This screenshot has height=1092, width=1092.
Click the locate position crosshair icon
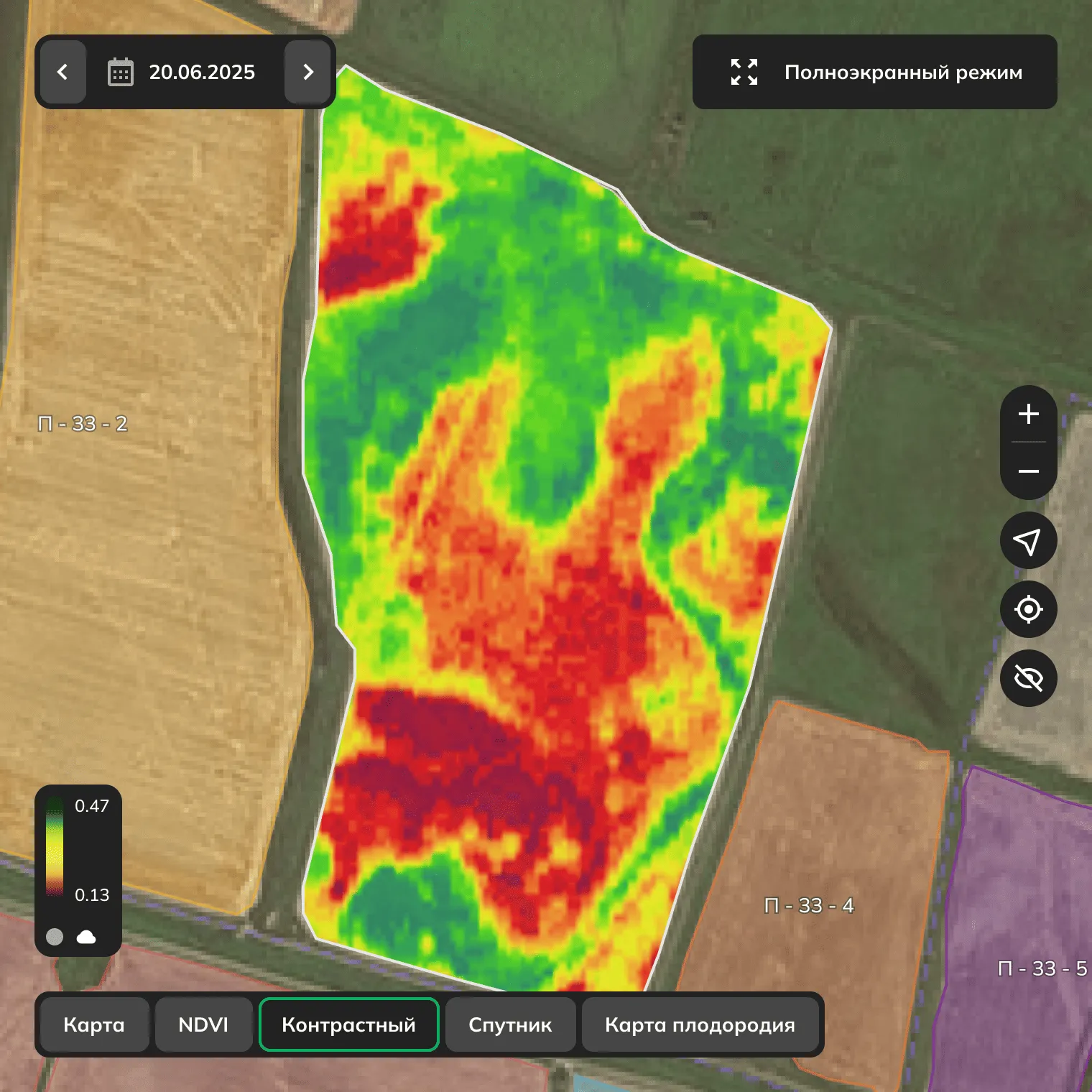tap(1029, 609)
